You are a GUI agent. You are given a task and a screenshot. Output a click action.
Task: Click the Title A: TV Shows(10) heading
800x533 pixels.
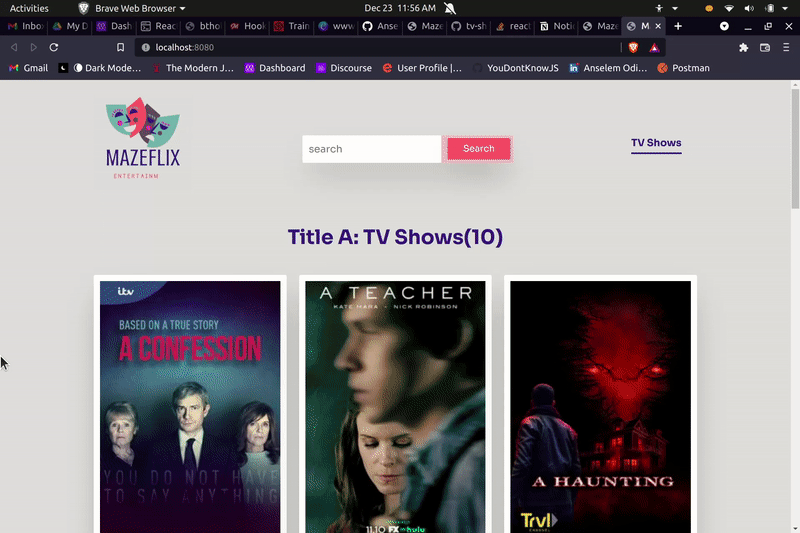point(395,237)
